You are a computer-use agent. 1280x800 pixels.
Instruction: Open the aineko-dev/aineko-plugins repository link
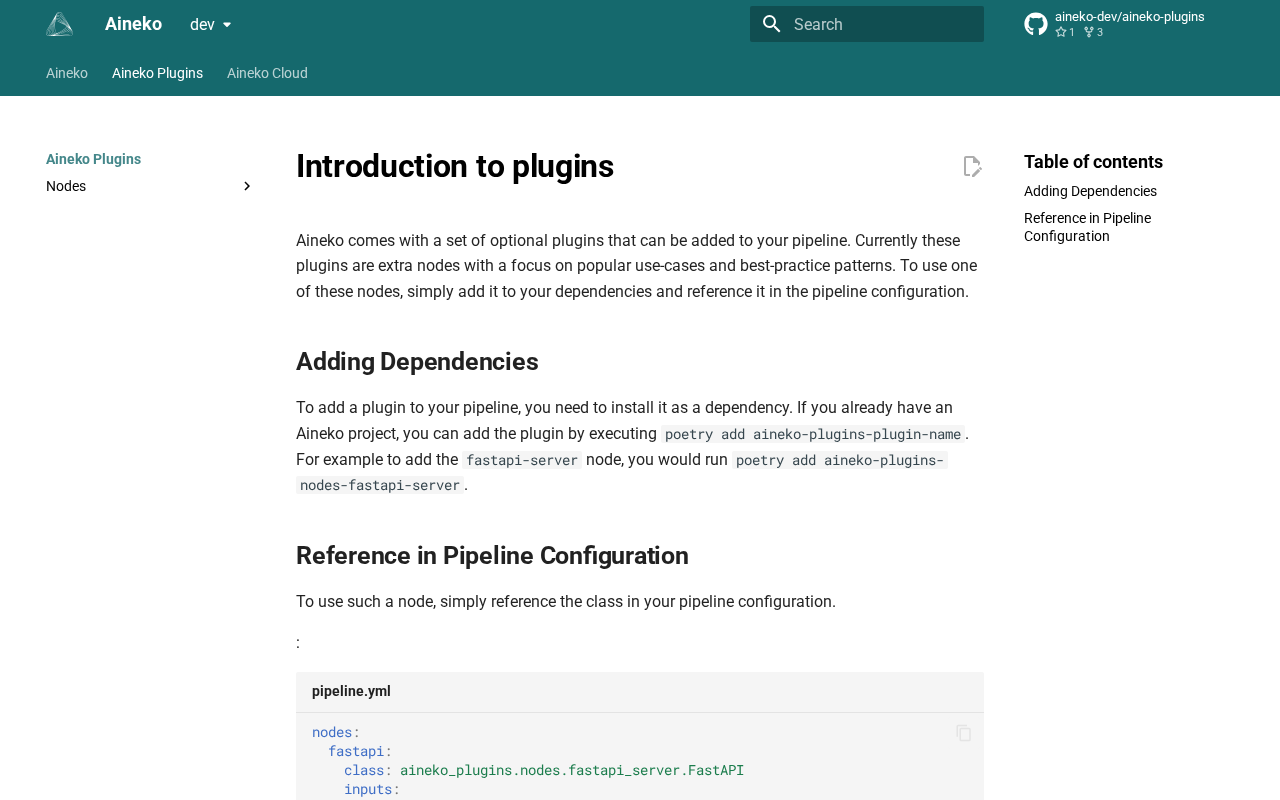1129,17
